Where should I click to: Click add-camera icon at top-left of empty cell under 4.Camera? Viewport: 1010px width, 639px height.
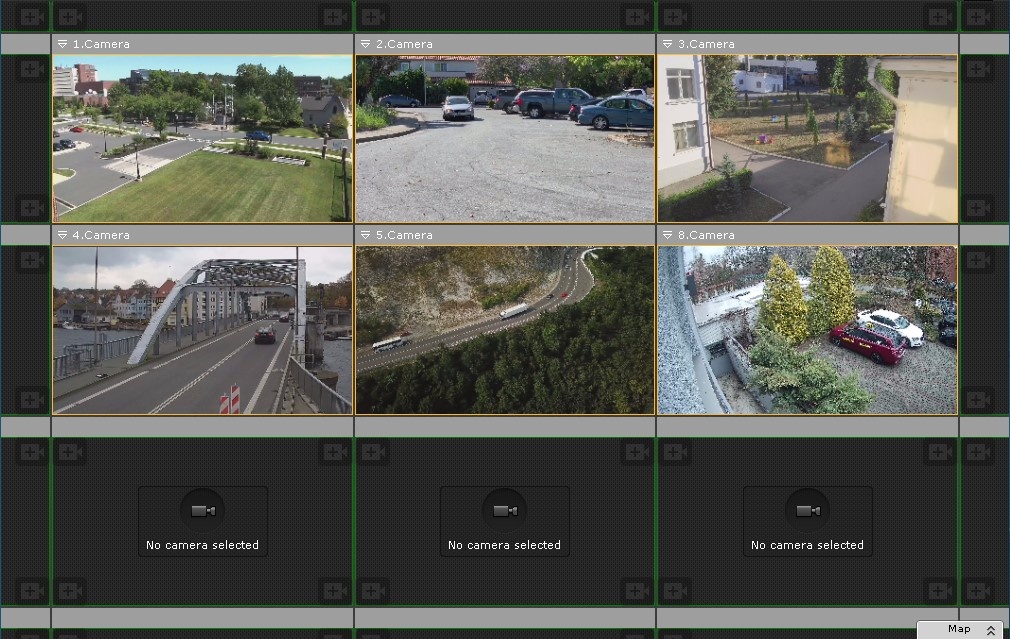pos(70,452)
